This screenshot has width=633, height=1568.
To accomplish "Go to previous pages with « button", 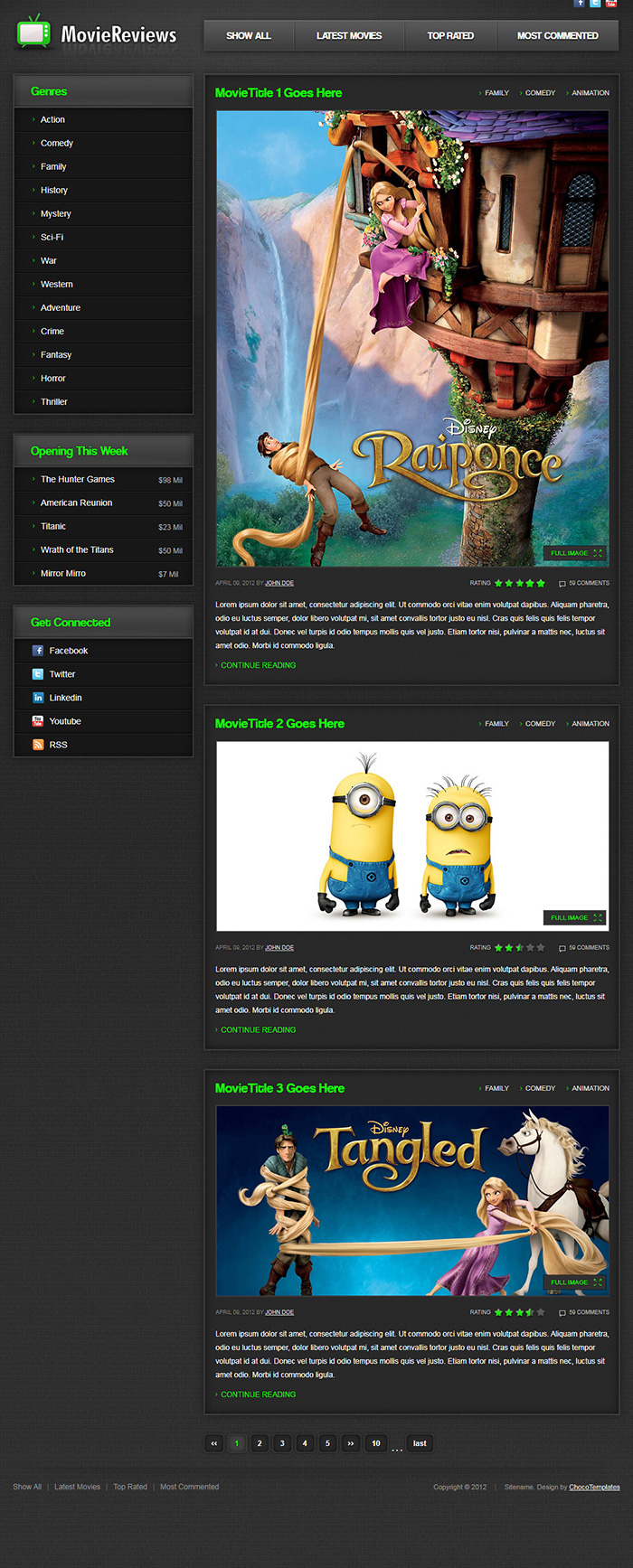I will (214, 1443).
